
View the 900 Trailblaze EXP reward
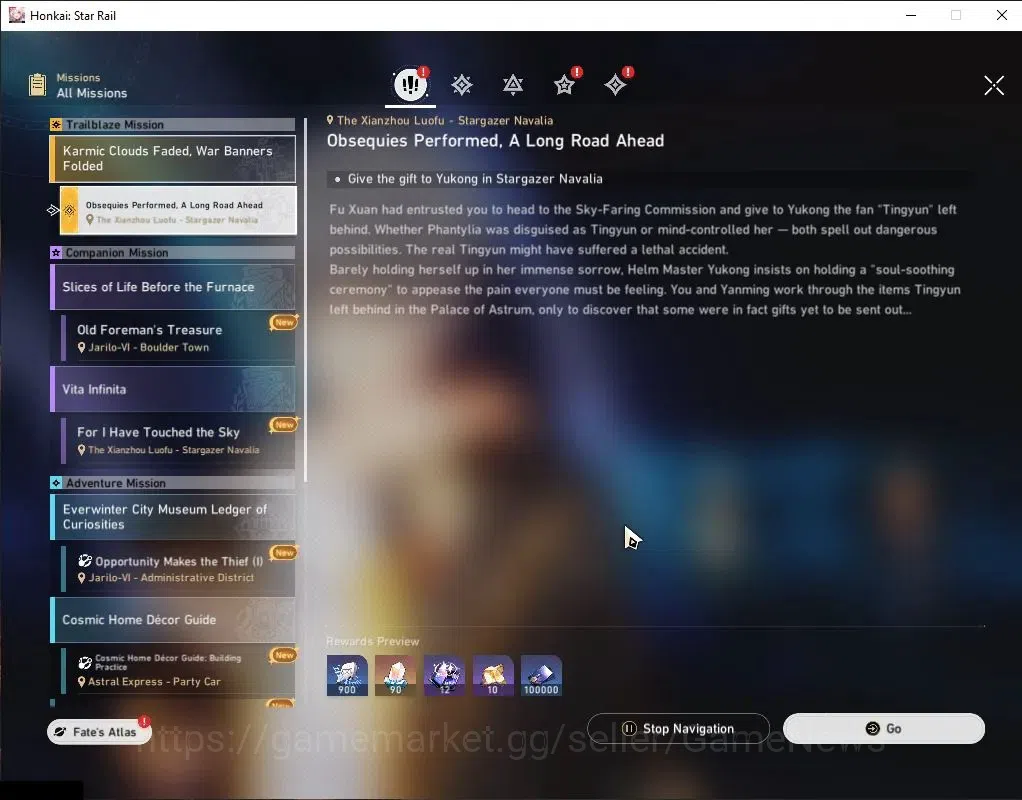pos(347,675)
